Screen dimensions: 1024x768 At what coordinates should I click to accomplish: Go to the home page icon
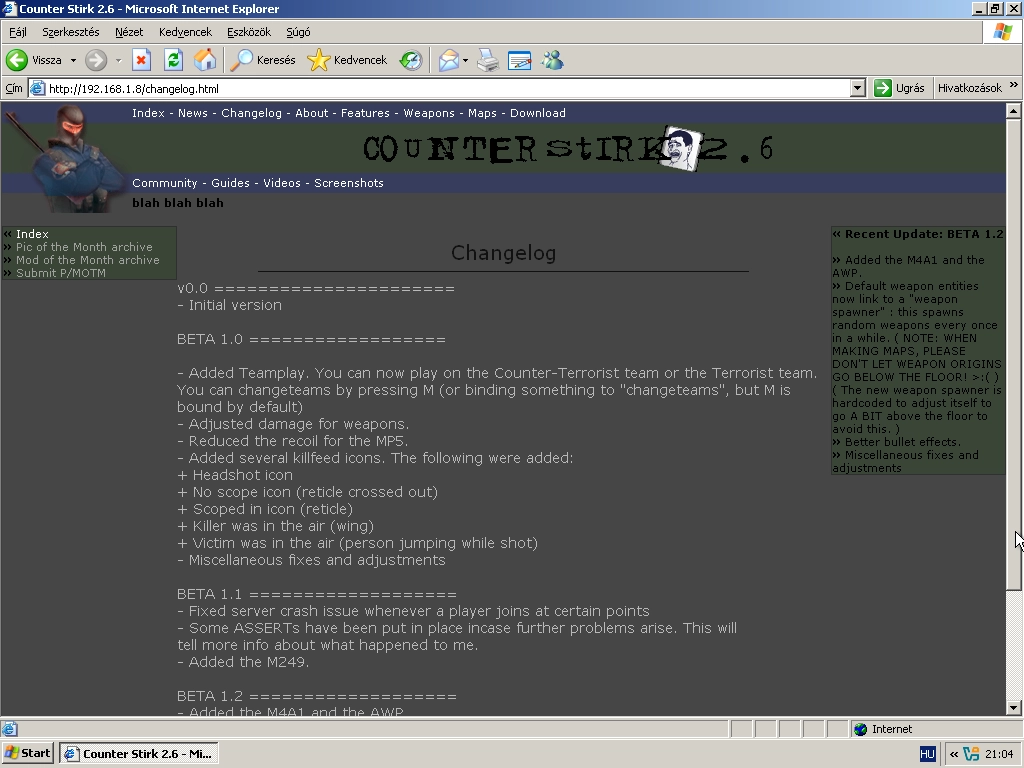[205, 60]
